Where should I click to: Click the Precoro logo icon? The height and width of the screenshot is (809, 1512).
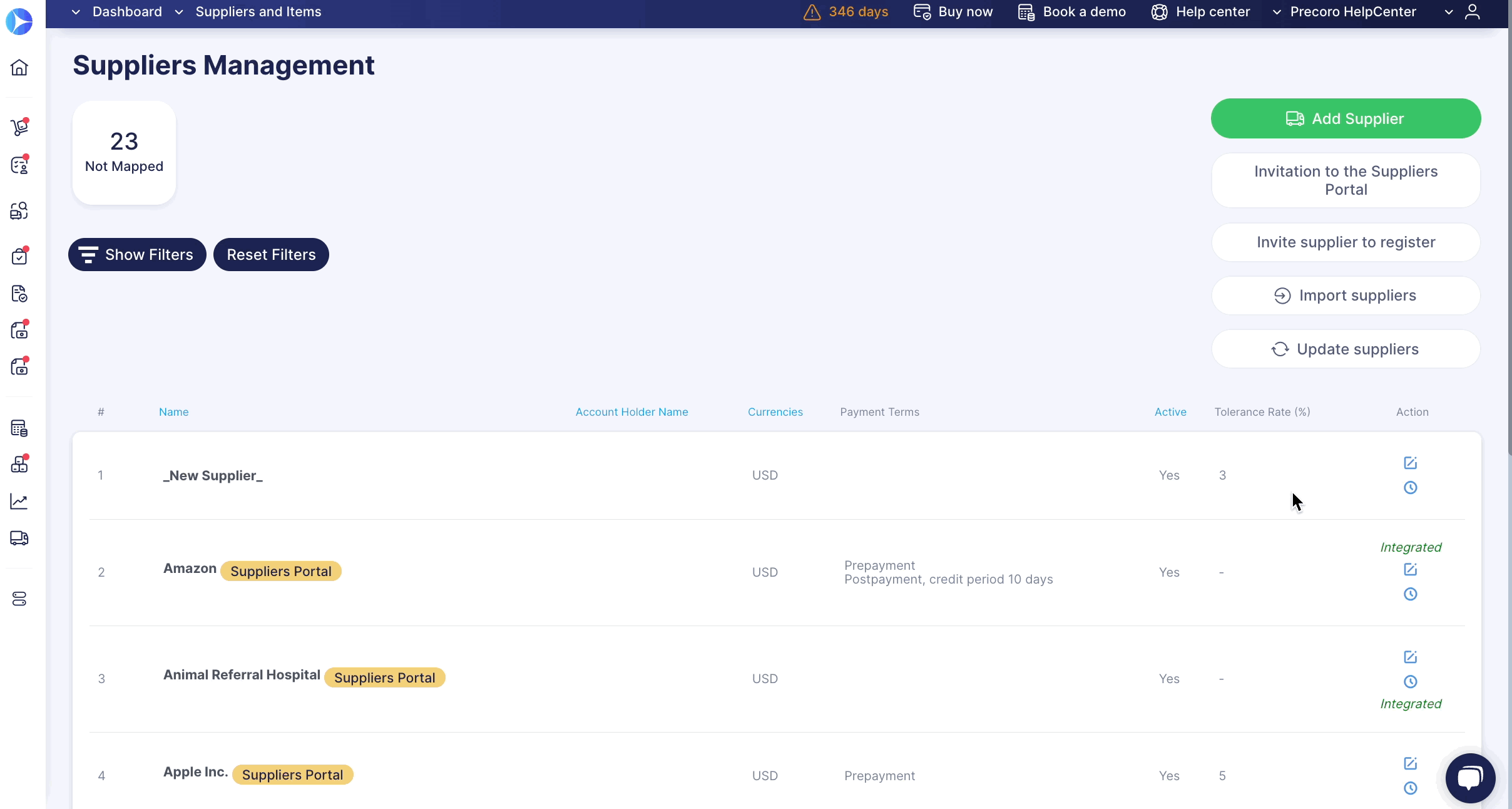19,21
